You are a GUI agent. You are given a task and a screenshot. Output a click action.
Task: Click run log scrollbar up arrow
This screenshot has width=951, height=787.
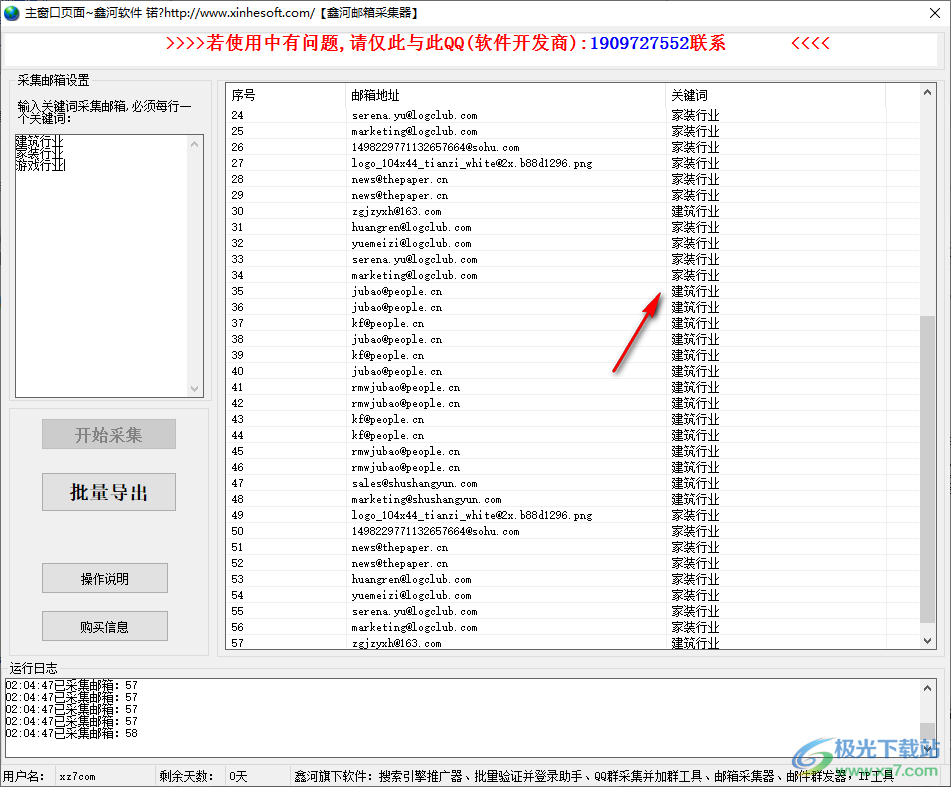click(928, 688)
